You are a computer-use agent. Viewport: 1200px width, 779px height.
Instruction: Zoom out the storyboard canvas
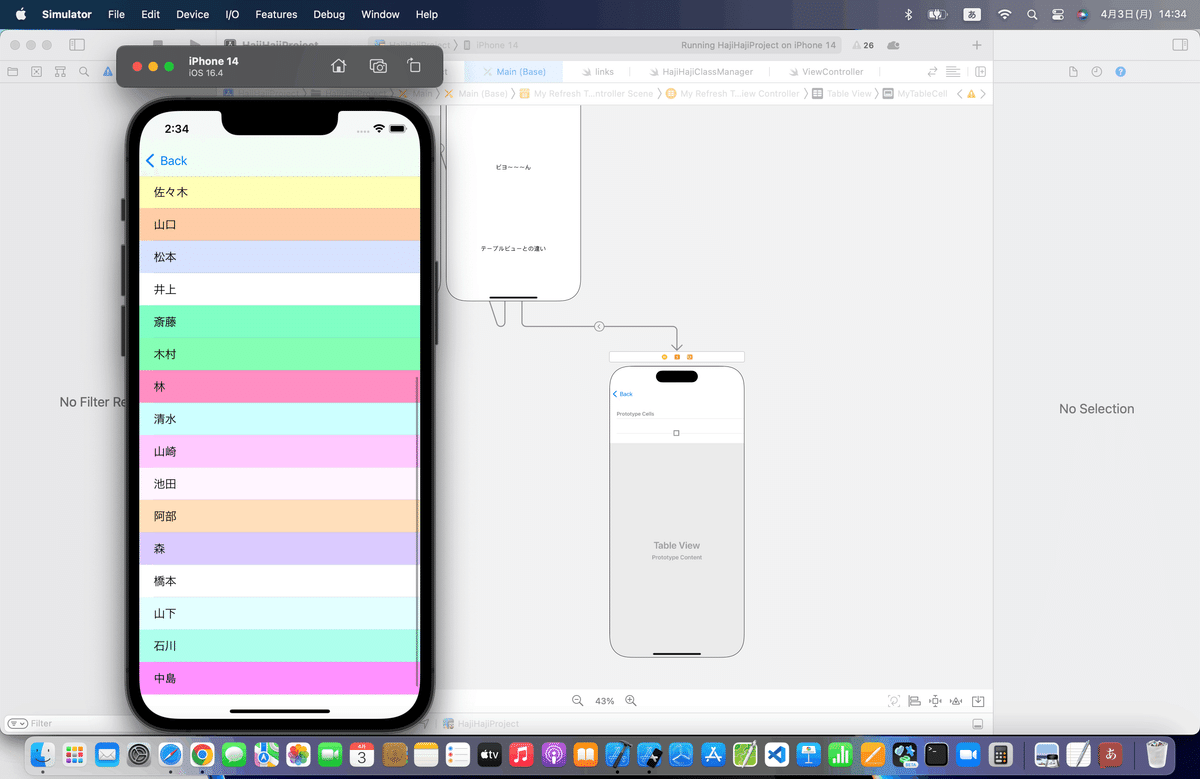(x=578, y=701)
